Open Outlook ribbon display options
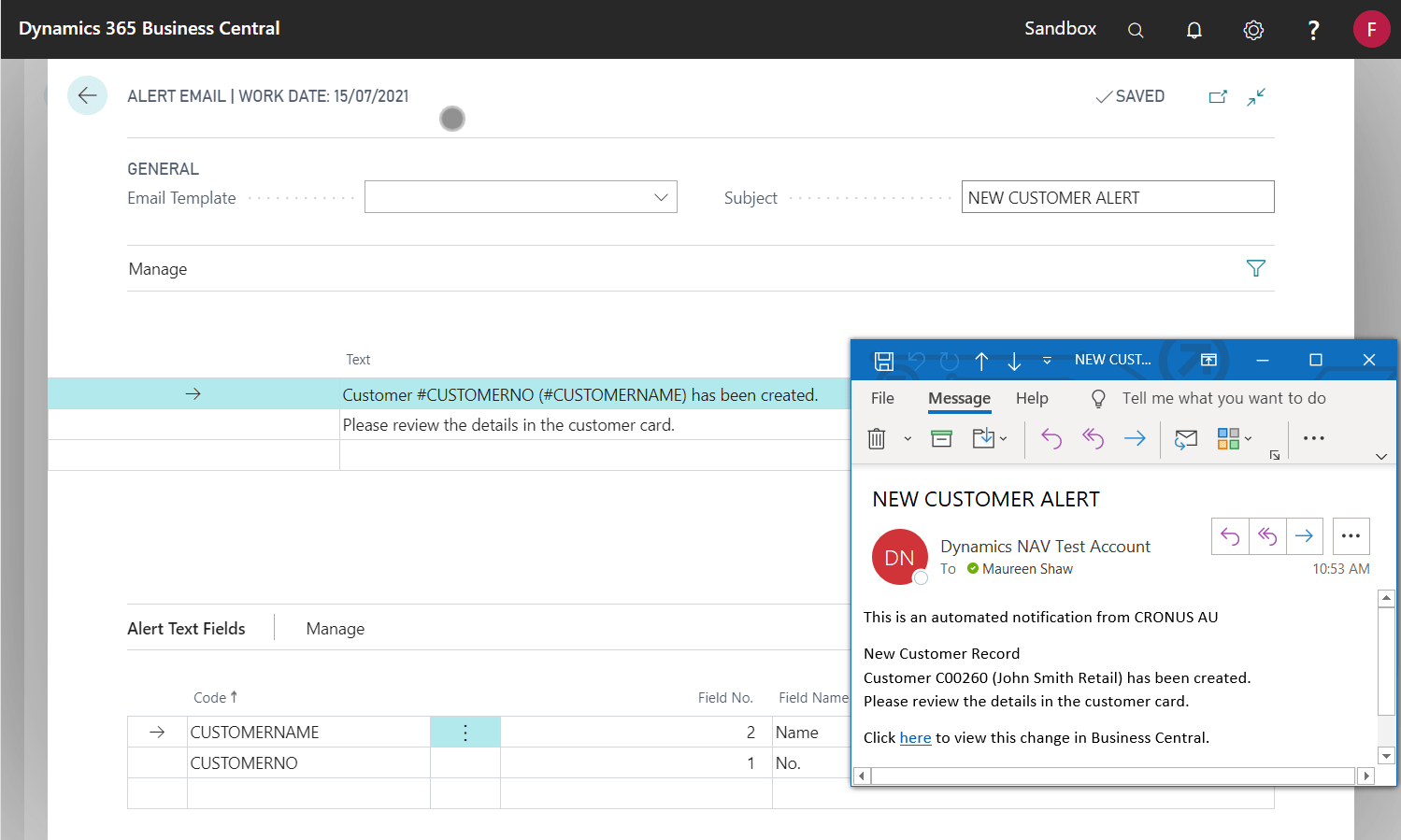Viewport: 1401px width, 840px height. tap(1208, 360)
